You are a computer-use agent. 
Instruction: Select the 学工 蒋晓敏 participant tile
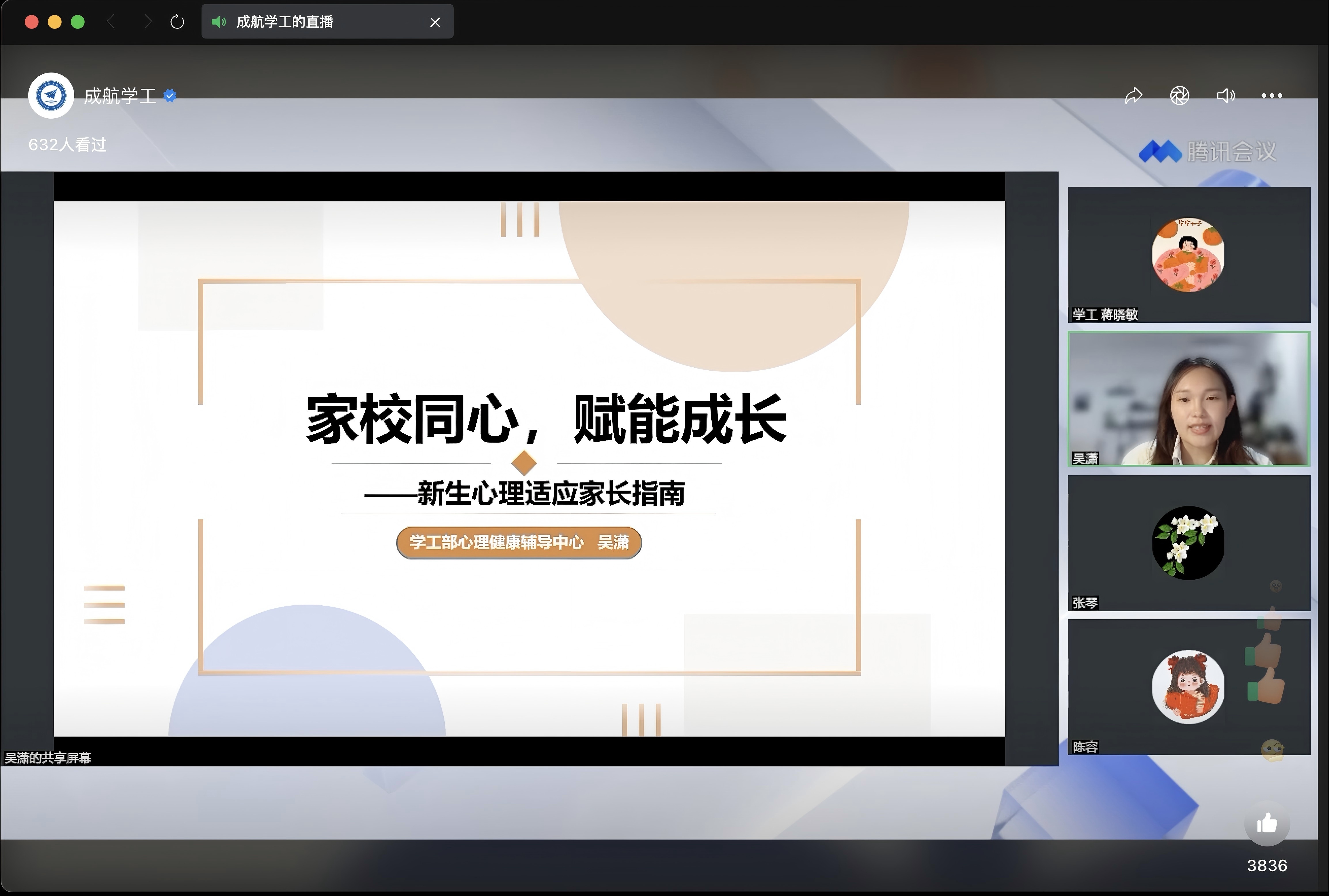pos(1189,255)
